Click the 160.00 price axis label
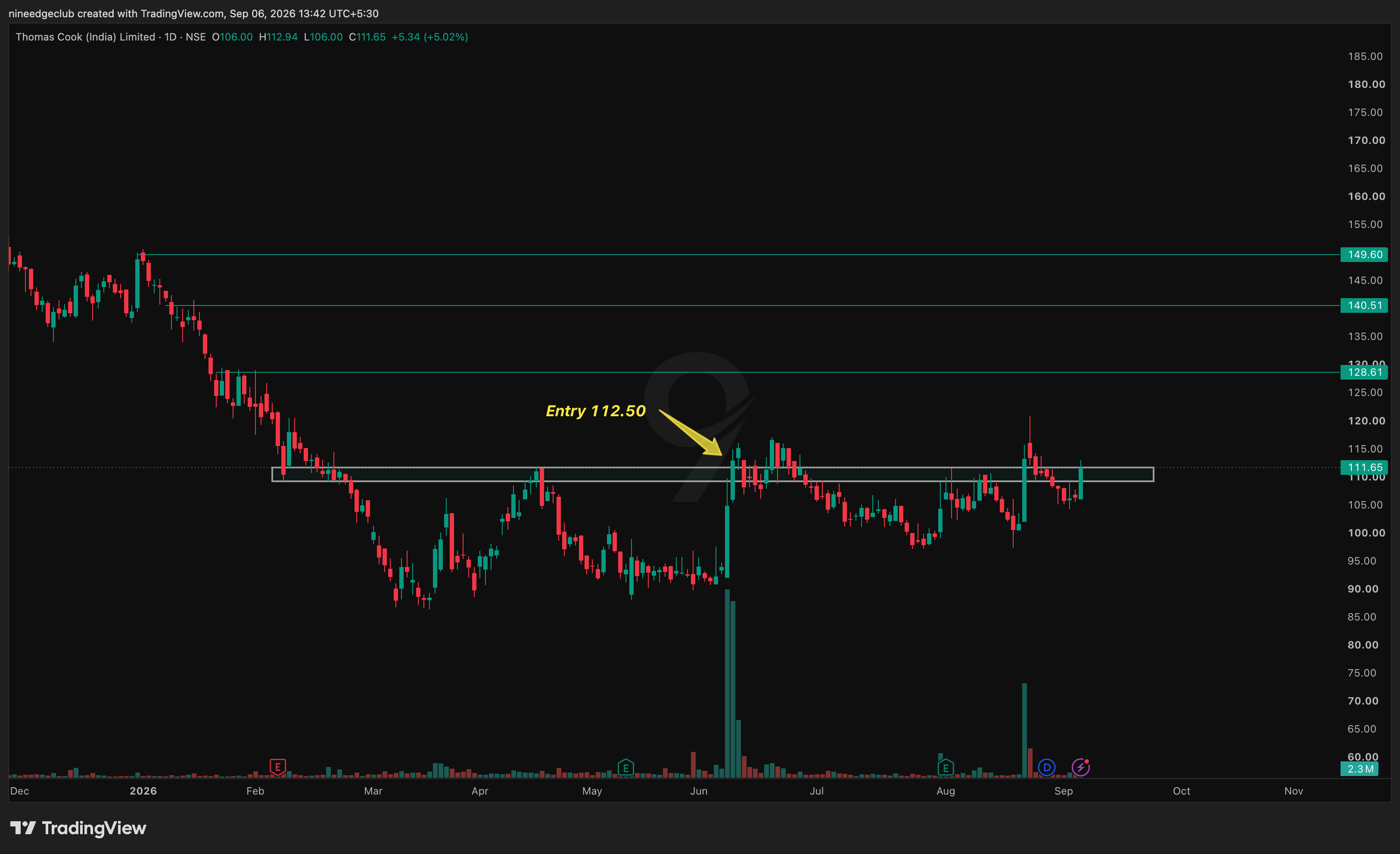The height and width of the screenshot is (854, 1400). pos(1366,196)
